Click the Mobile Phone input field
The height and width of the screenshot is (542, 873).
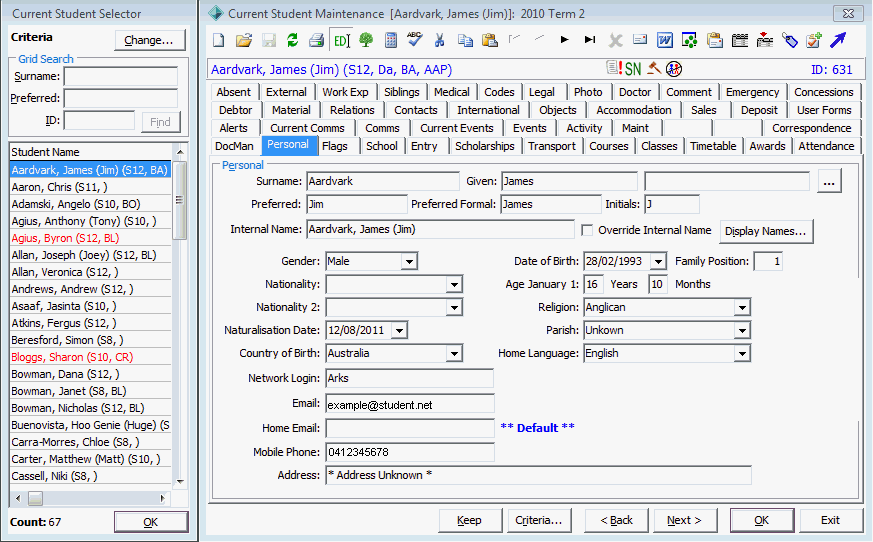click(x=410, y=452)
